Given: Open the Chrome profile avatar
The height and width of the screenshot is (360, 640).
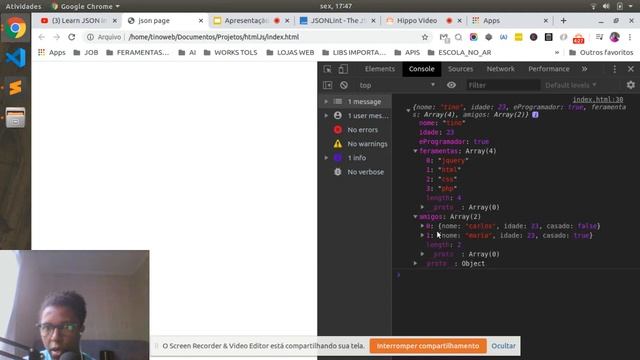Looking at the screenshot, I should (615, 37).
